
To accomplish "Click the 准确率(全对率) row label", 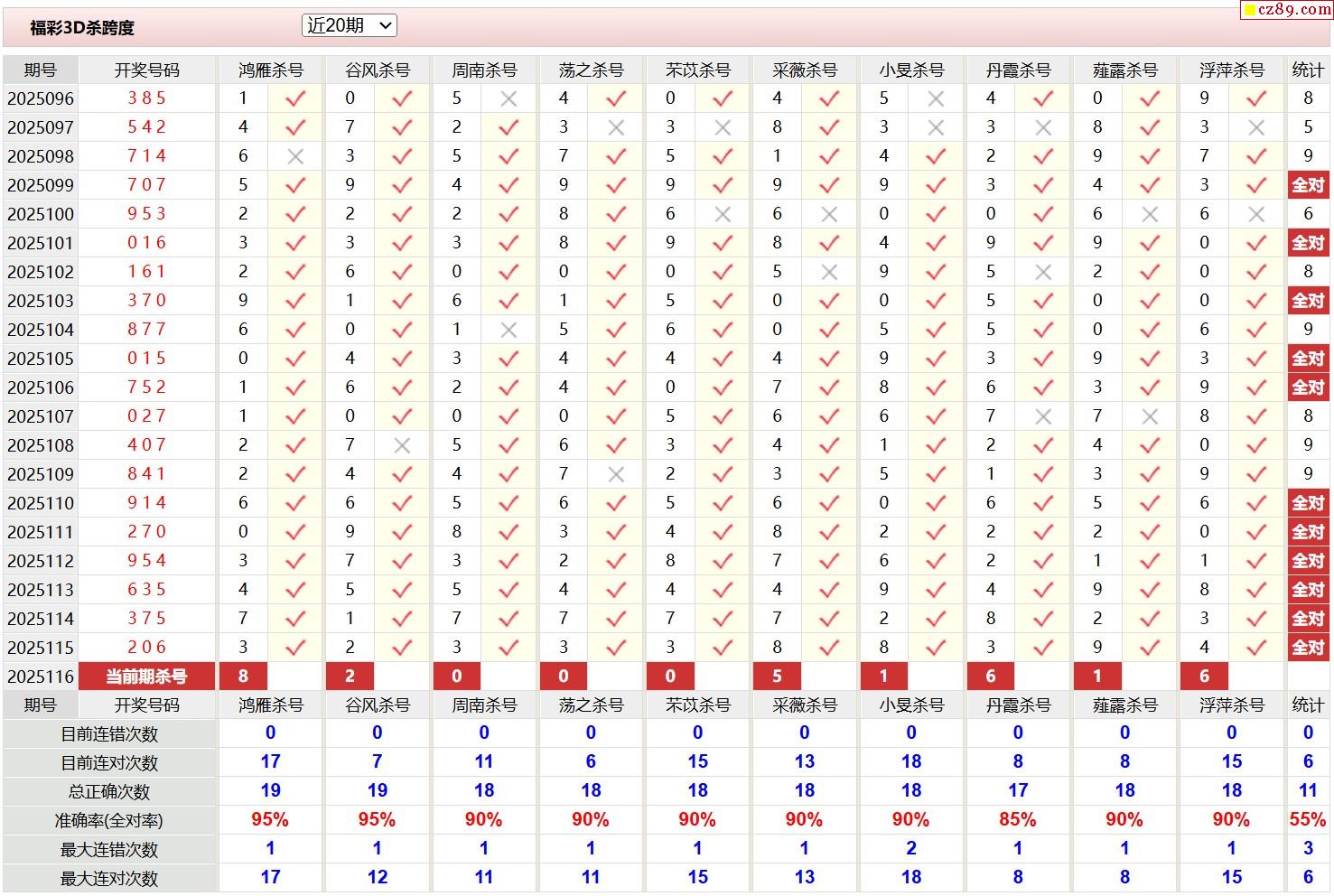I will (x=109, y=821).
